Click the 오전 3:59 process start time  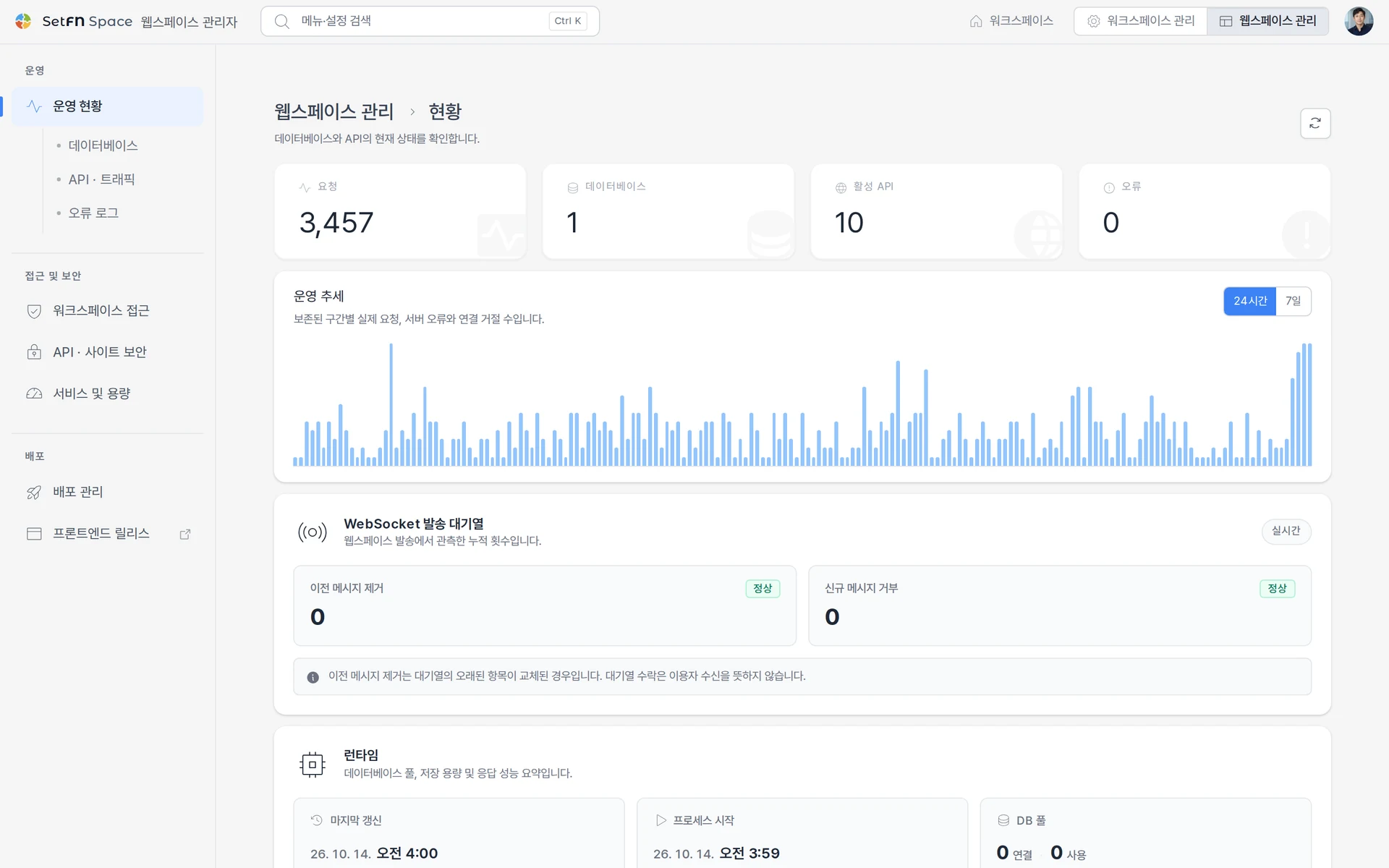tap(749, 854)
